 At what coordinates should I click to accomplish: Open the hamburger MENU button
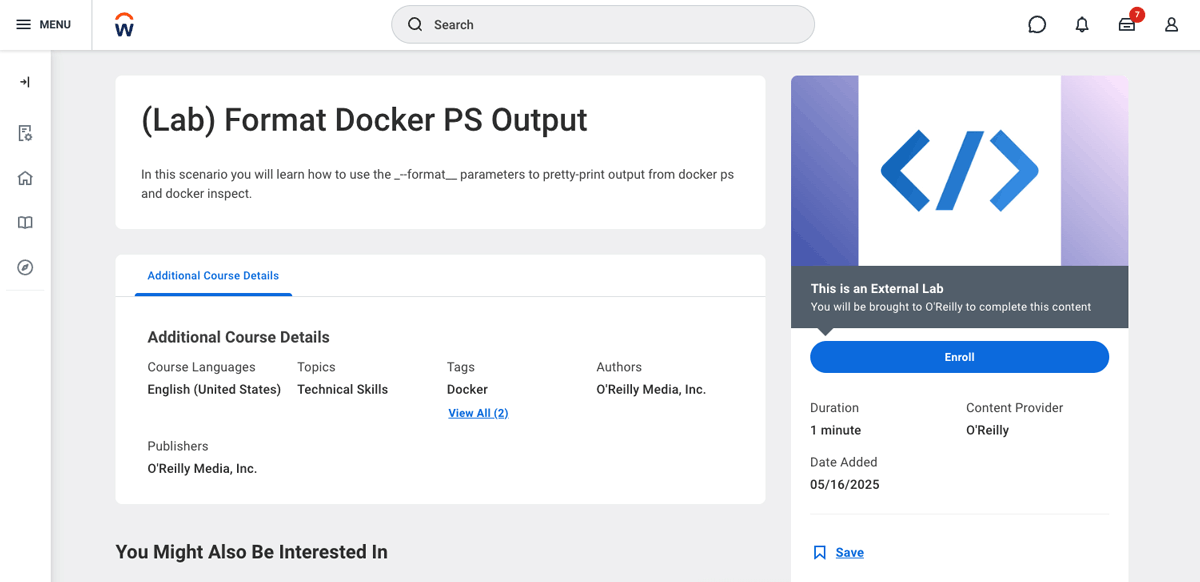pyautogui.click(x=43, y=24)
